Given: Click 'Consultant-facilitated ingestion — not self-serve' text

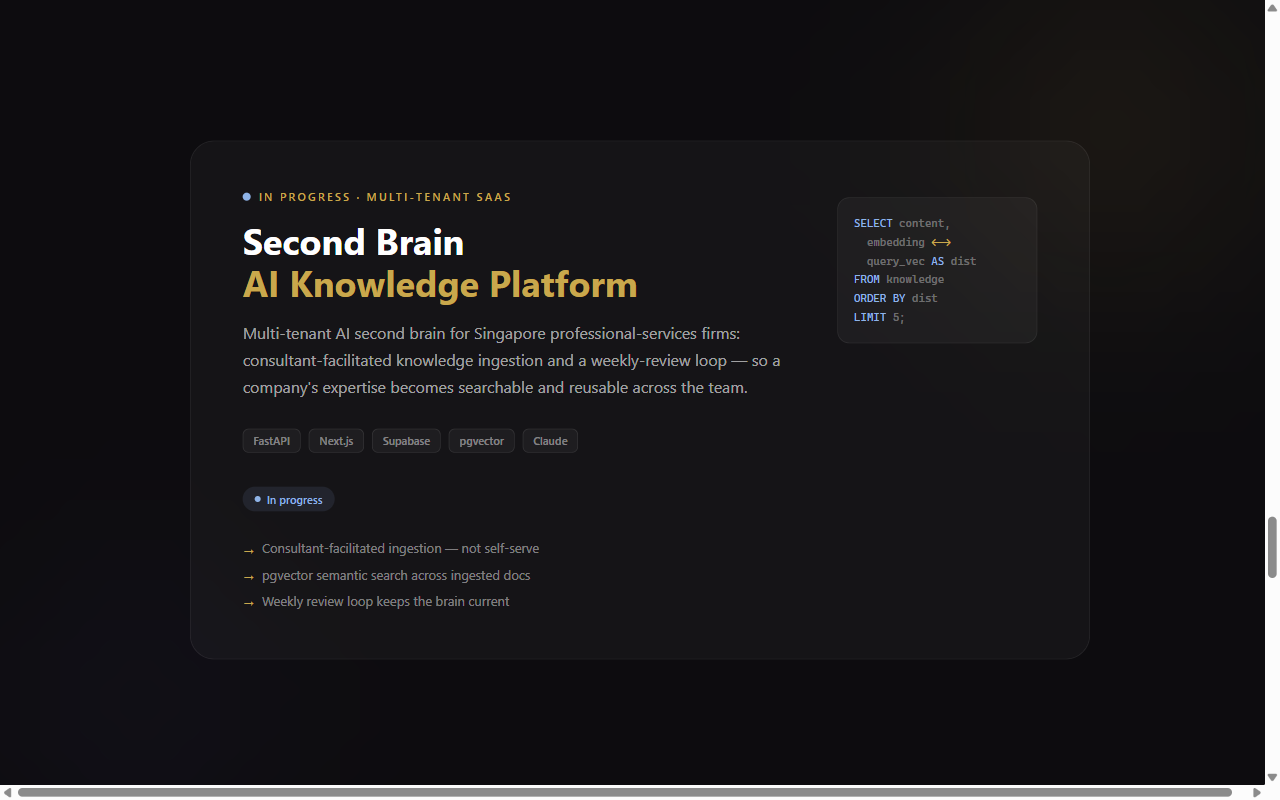Looking at the screenshot, I should click(x=400, y=549).
